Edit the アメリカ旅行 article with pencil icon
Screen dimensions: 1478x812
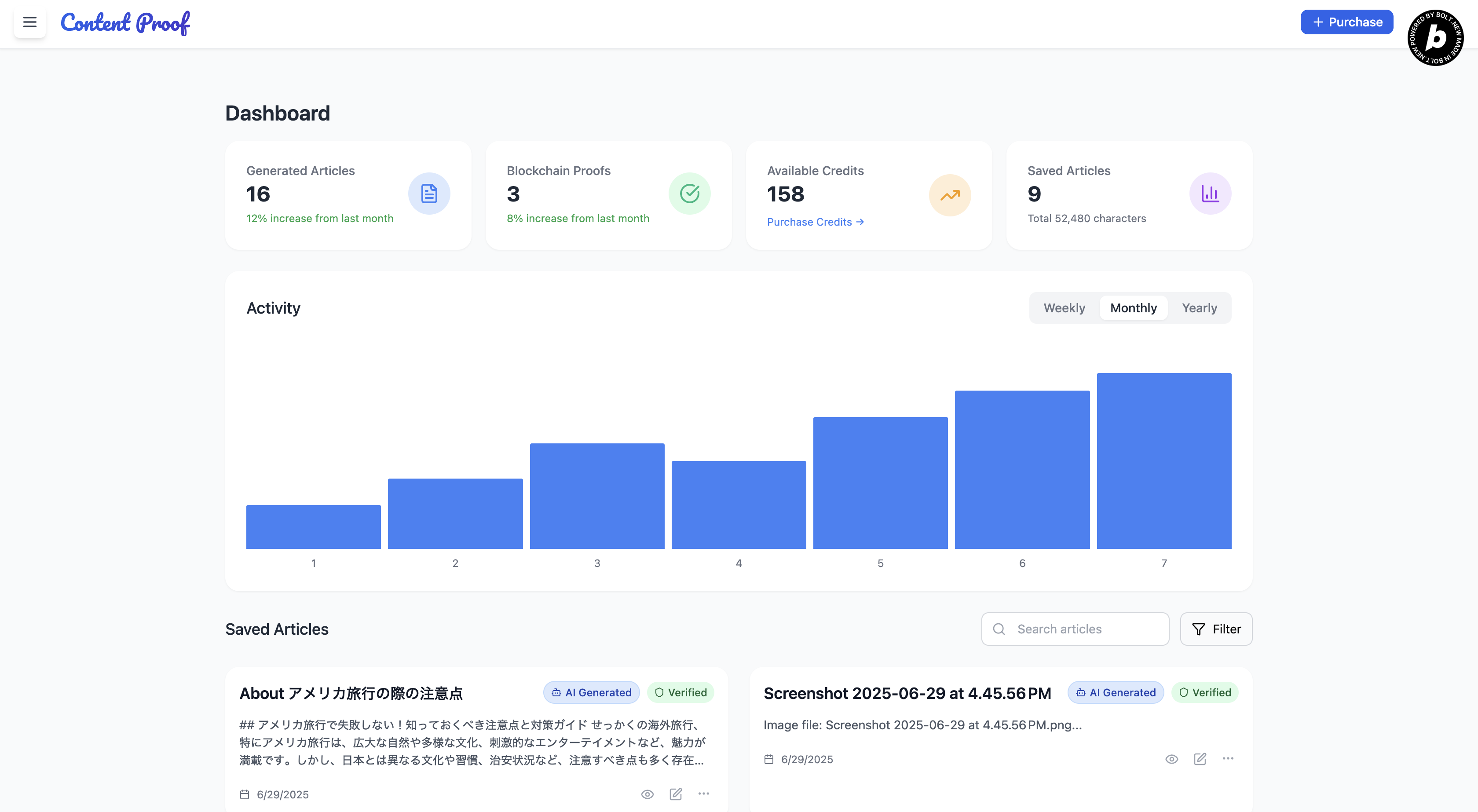(675, 794)
